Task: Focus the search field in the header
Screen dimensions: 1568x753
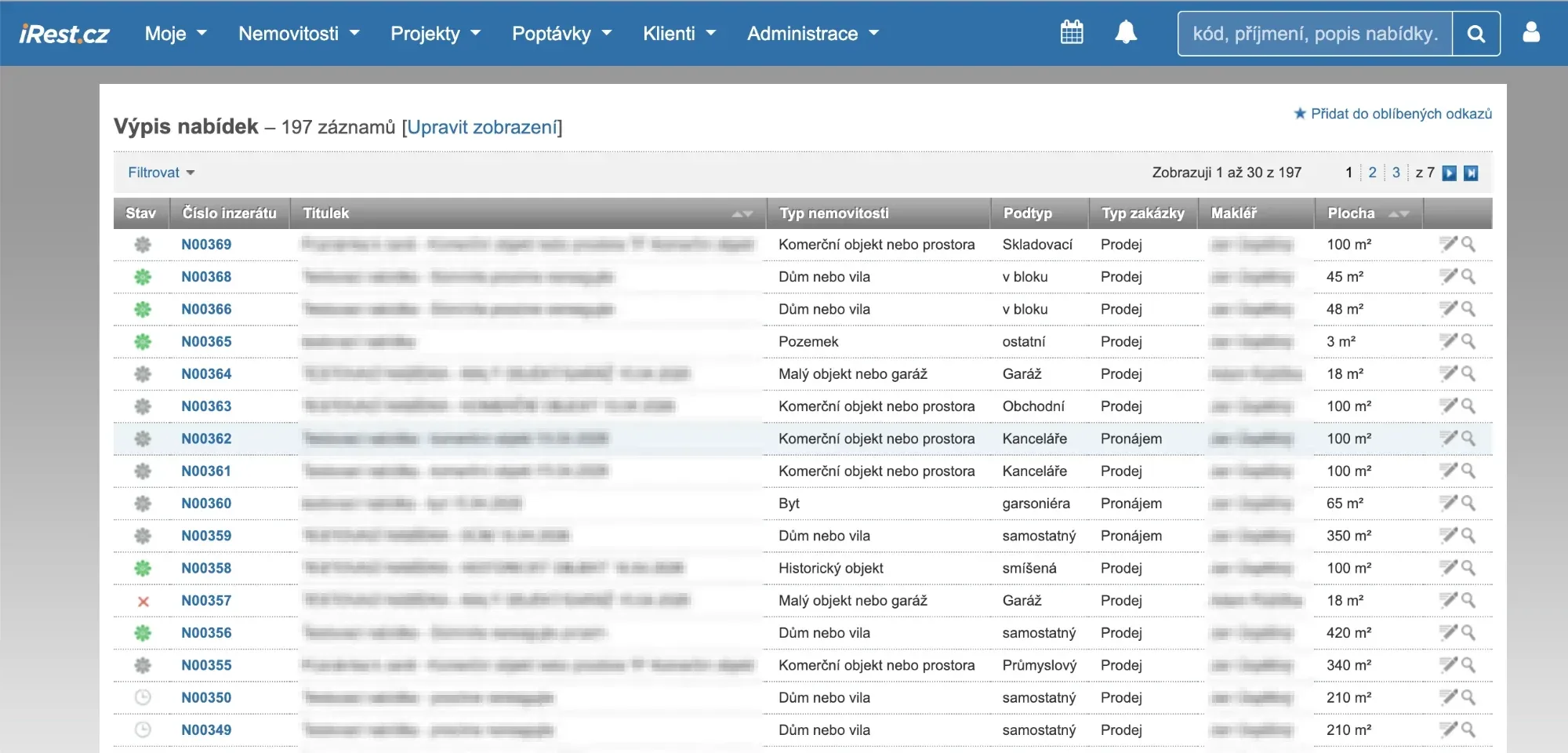Action: [1316, 34]
